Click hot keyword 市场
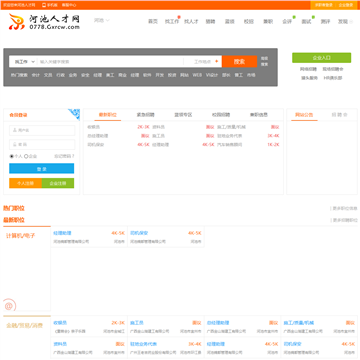The height and width of the screenshot is (360, 360). (x=251, y=75)
